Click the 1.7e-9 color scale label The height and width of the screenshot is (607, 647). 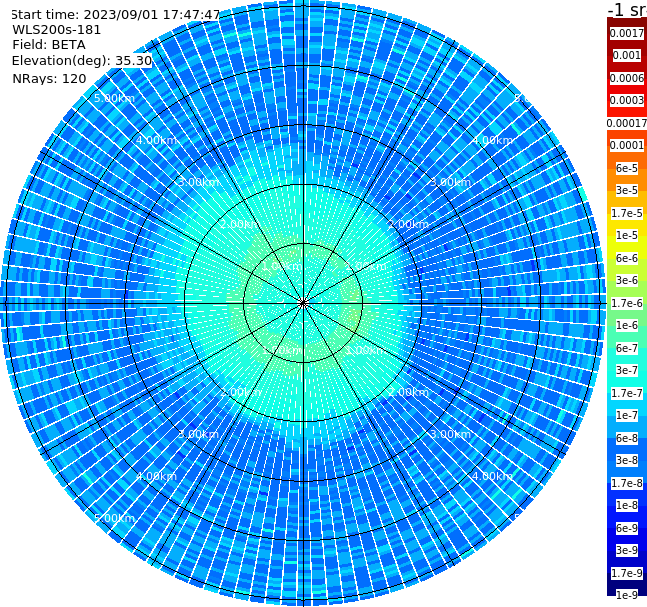627,573
